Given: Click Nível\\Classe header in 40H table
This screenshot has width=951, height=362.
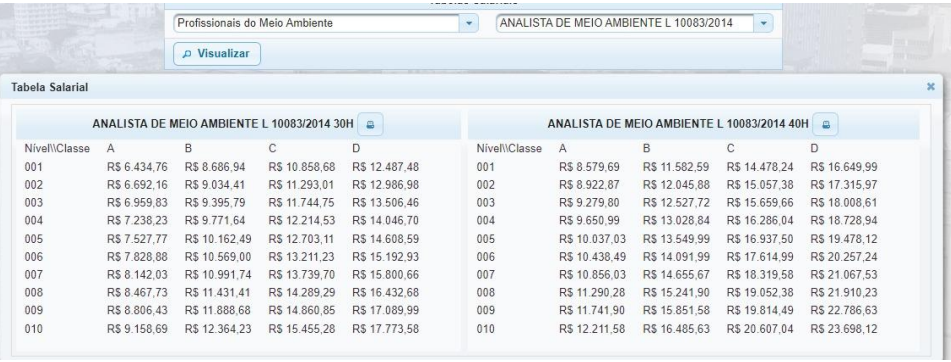Looking at the screenshot, I should click(x=509, y=149).
